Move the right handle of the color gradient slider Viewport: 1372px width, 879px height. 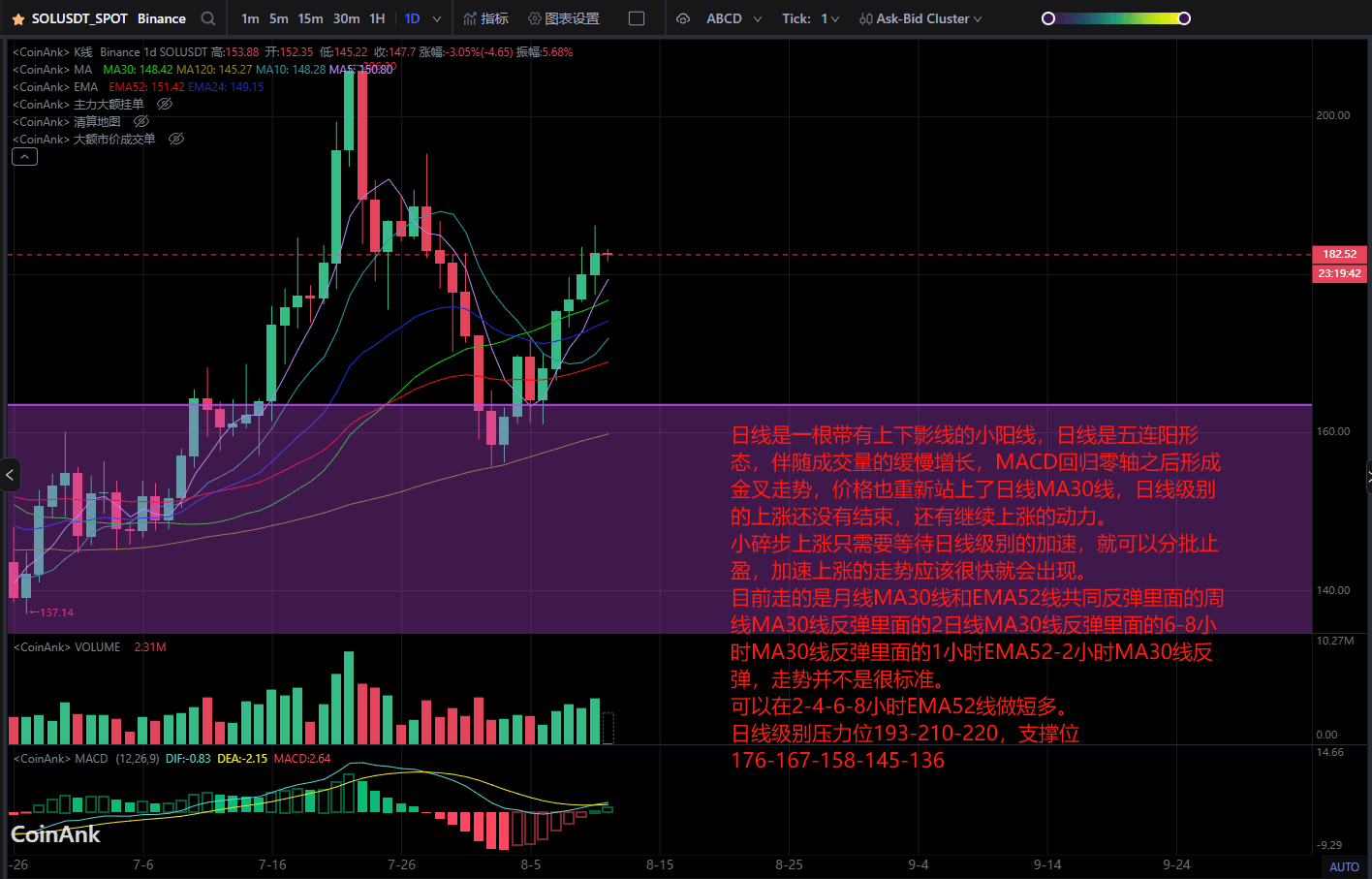[1184, 18]
